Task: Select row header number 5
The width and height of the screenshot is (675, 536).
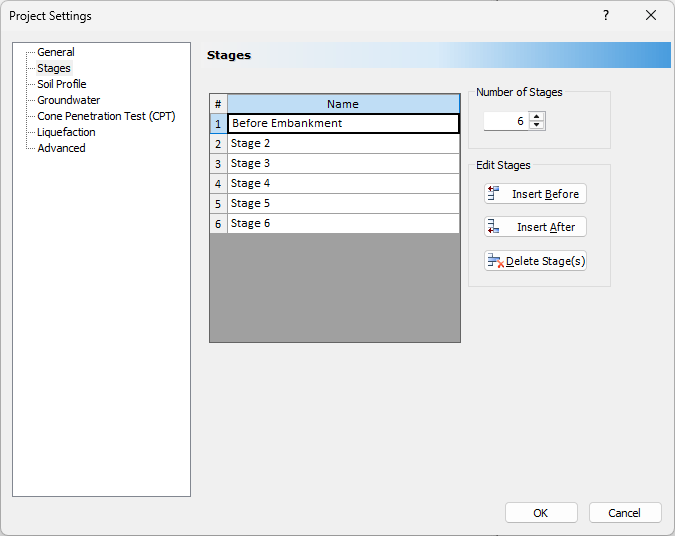Action: coord(218,204)
